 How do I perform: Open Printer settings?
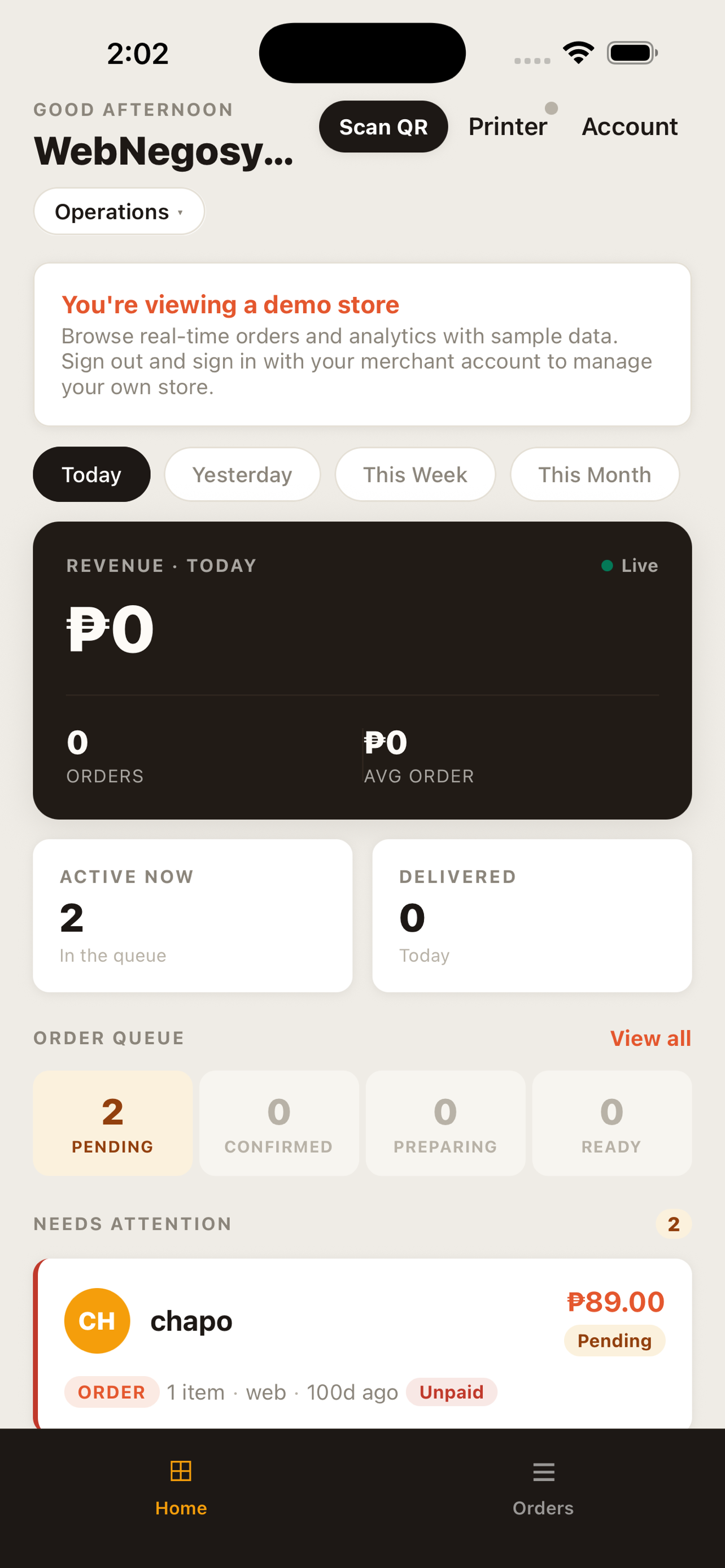pyautogui.click(x=508, y=126)
